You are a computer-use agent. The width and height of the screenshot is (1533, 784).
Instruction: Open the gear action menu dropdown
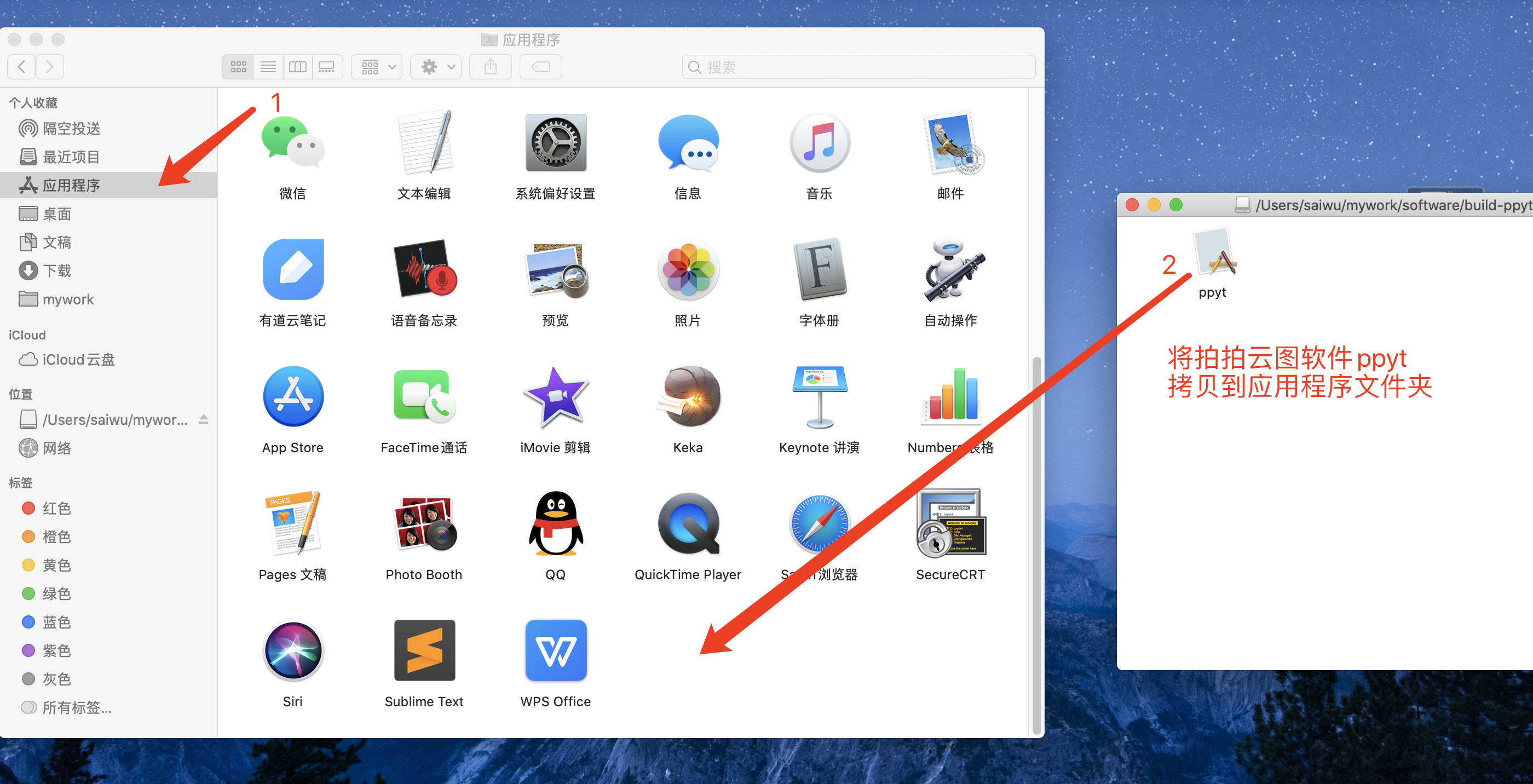(x=436, y=67)
